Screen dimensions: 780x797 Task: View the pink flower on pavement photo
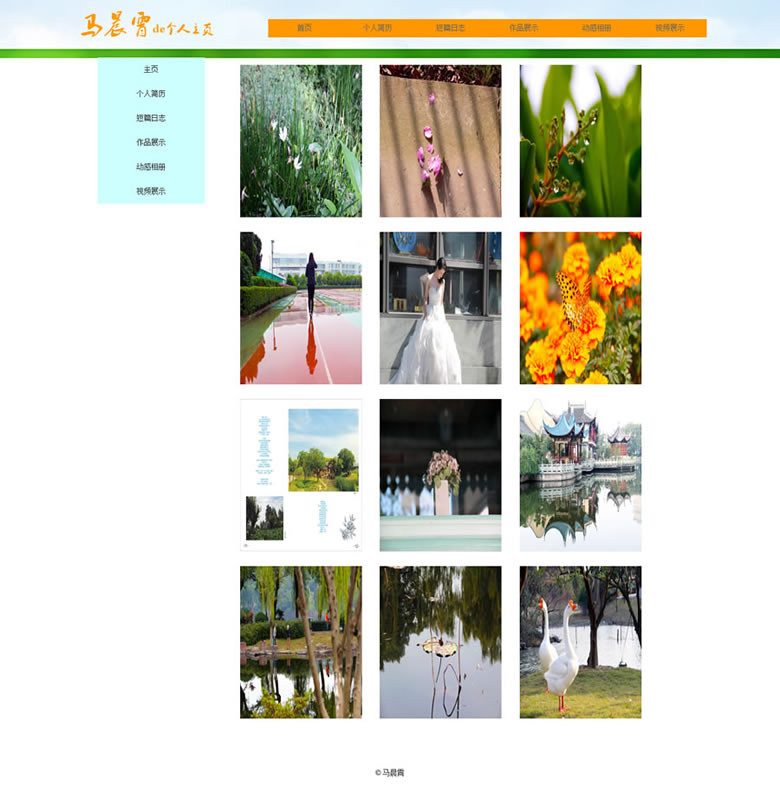tap(440, 141)
